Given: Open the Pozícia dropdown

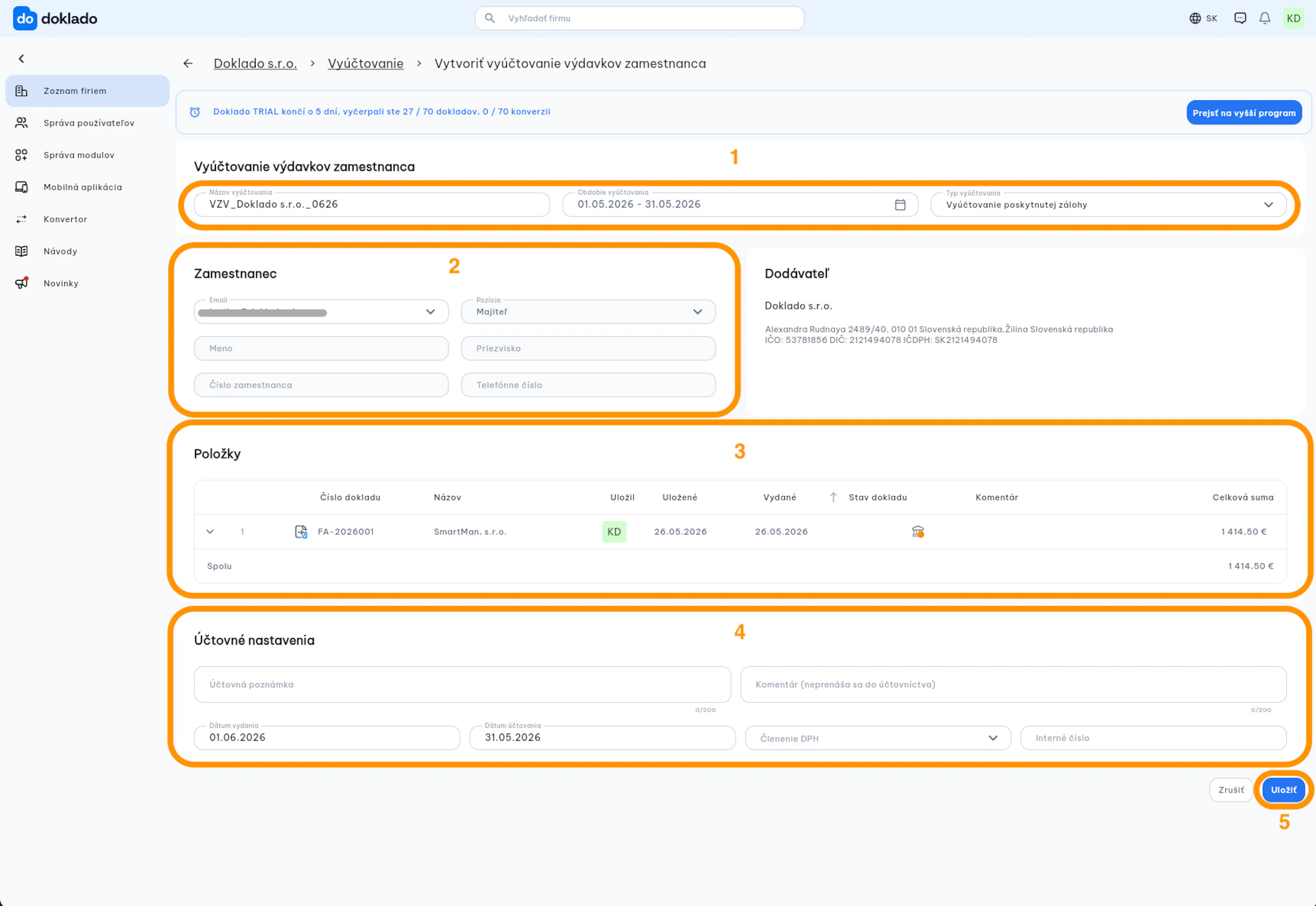Looking at the screenshot, I should 588,312.
